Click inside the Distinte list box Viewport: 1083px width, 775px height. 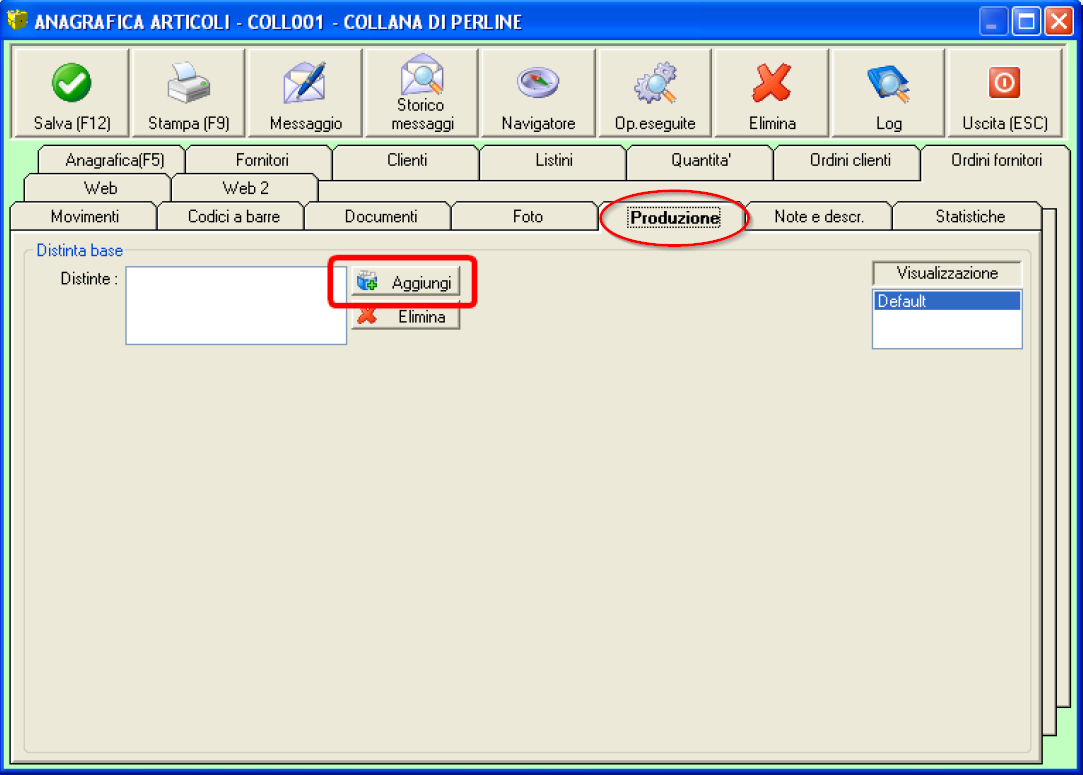(x=235, y=305)
